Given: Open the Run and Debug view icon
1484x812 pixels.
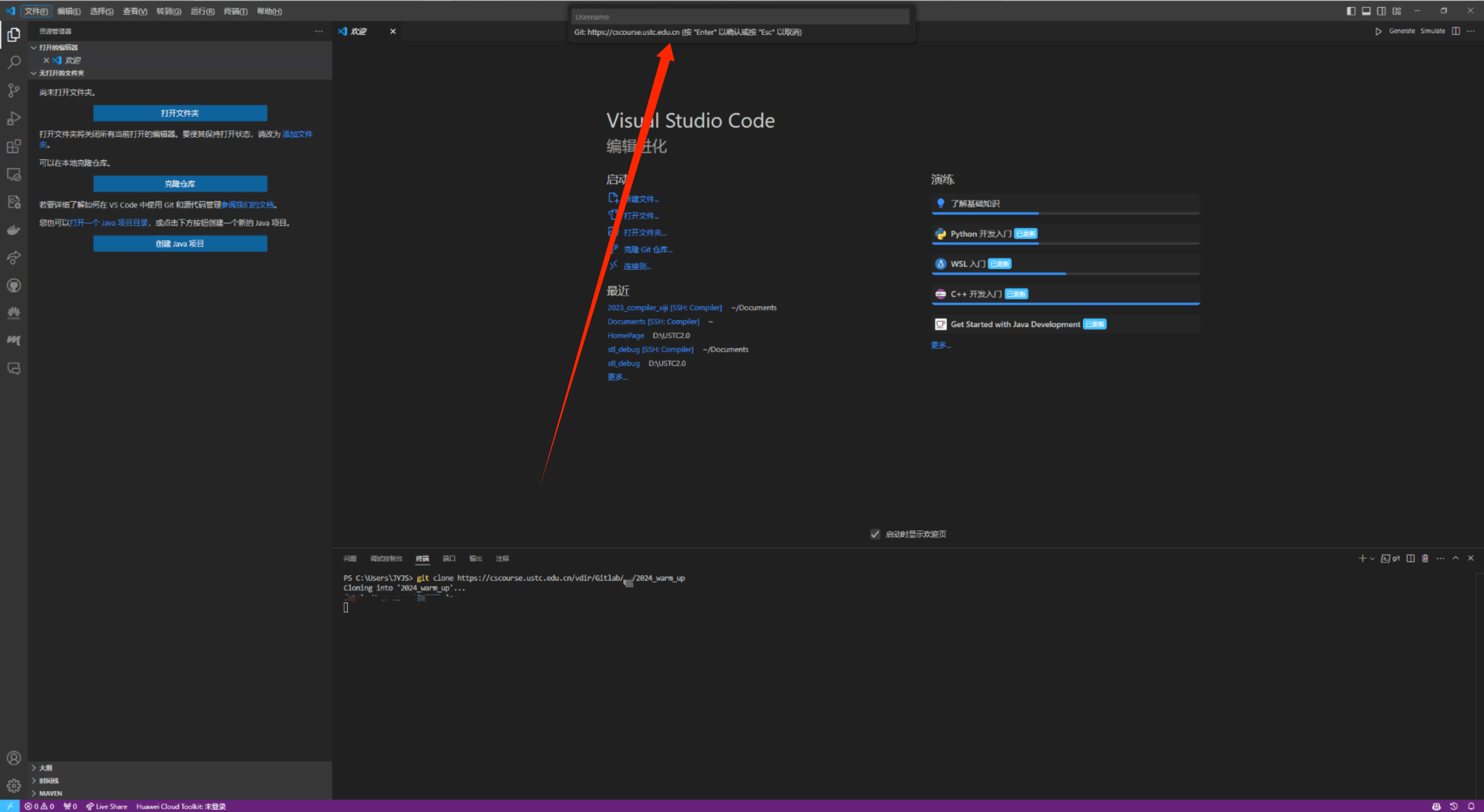Looking at the screenshot, I should (14, 118).
